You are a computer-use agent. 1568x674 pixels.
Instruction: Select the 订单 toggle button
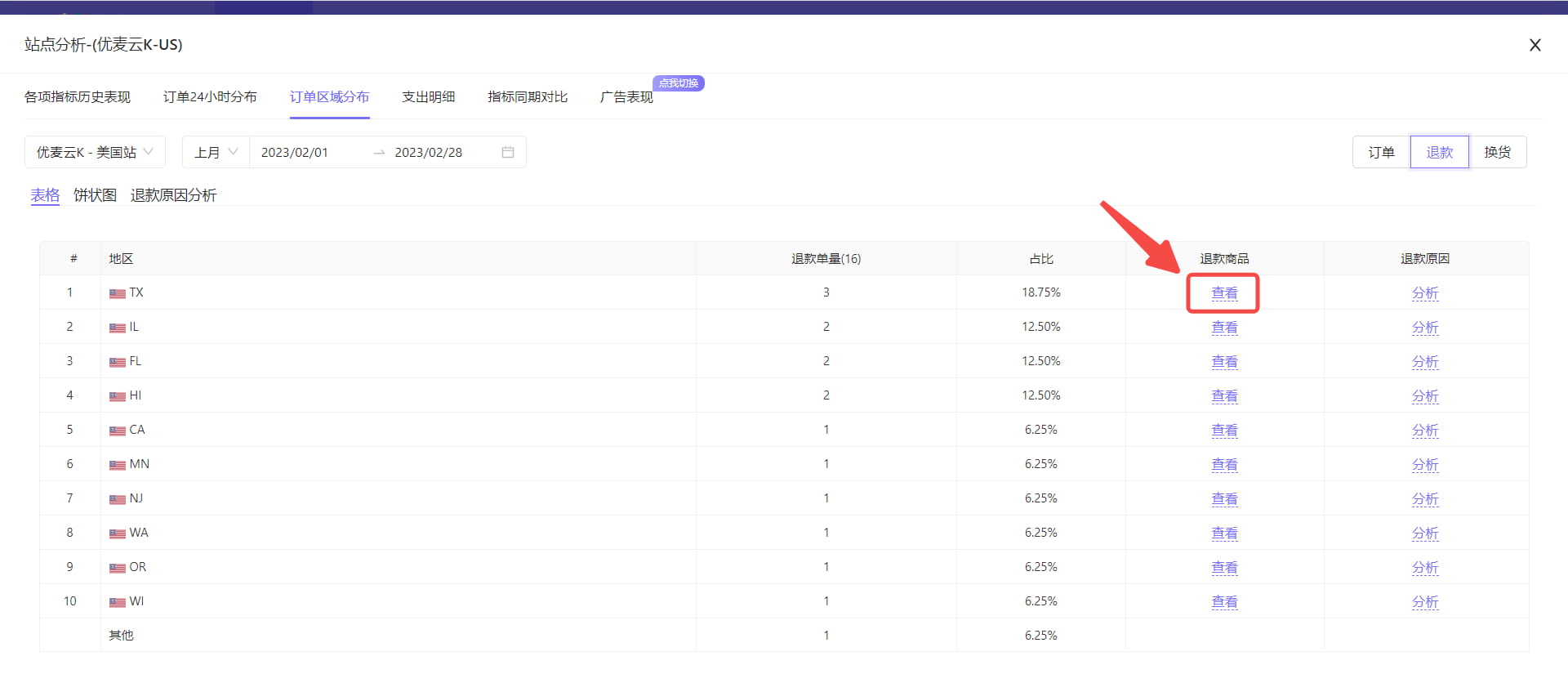coord(1382,152)
